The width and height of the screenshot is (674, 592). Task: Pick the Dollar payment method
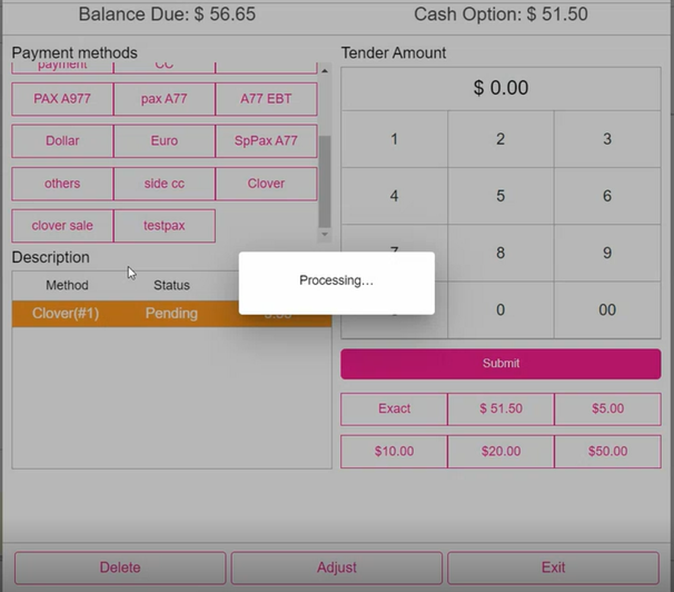(x=62, y=141)
